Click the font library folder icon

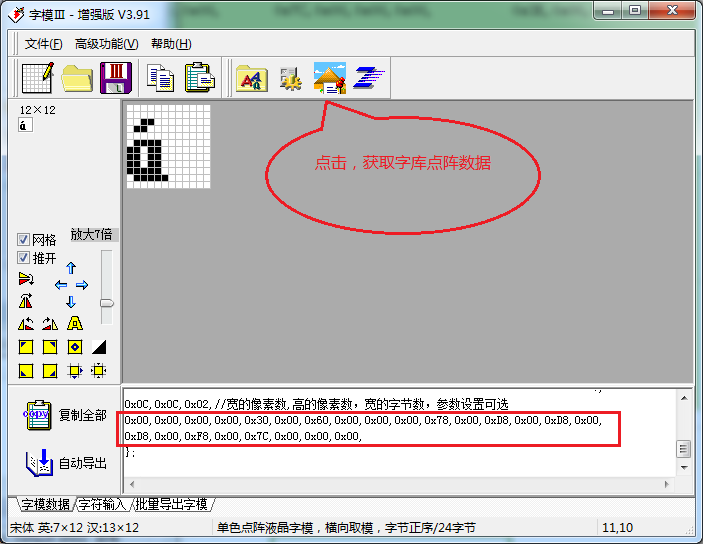click(x=250, y=77)
